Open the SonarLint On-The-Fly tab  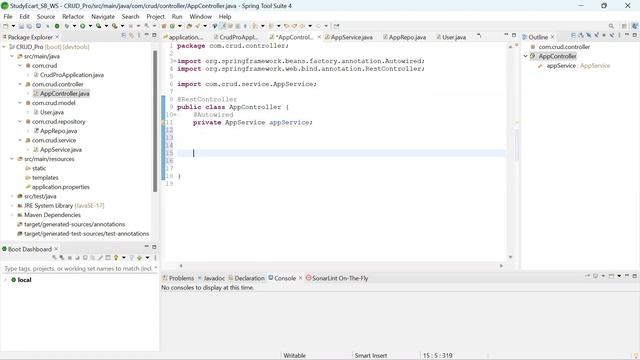pos(337,278)
